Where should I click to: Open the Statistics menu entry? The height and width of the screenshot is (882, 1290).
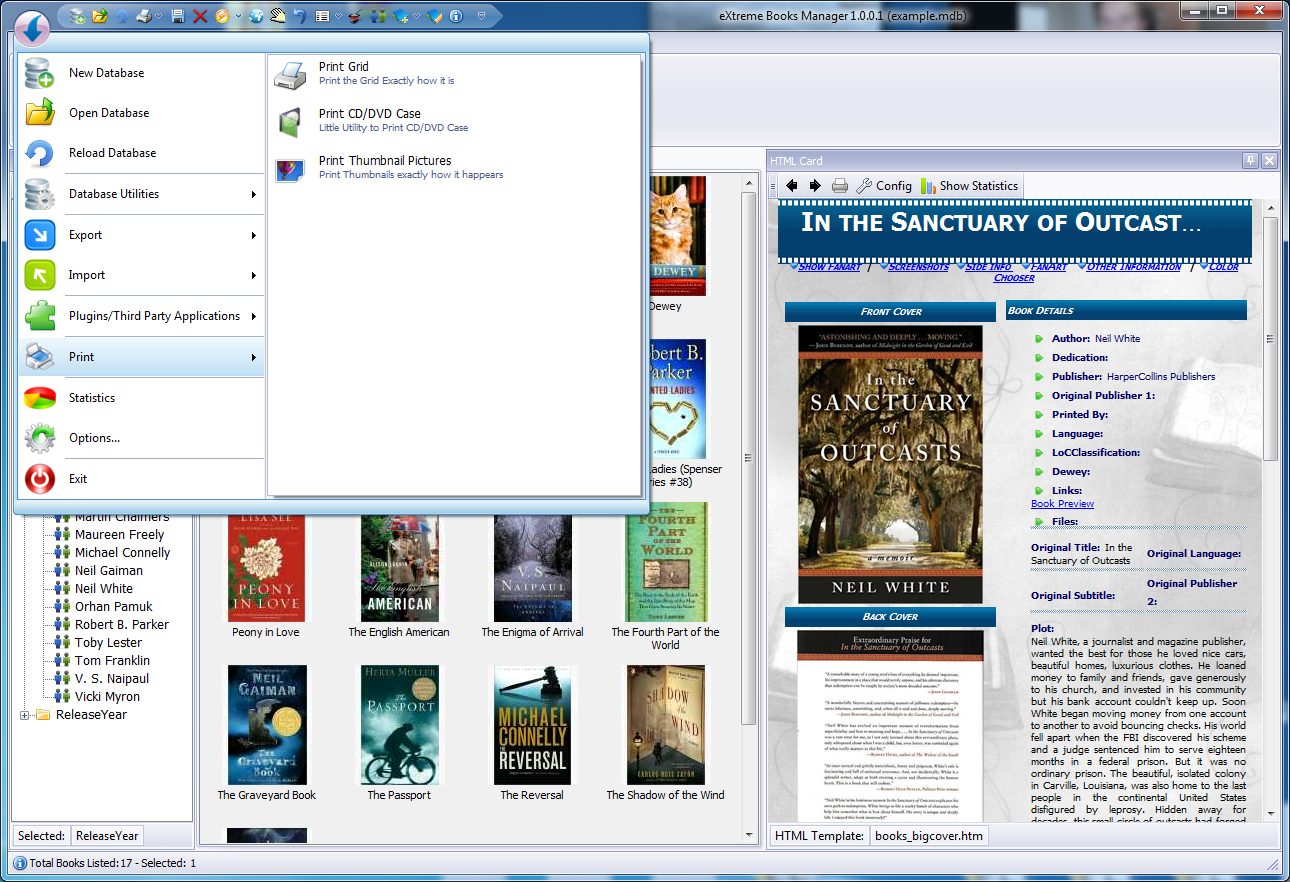(x=92, y=398)
